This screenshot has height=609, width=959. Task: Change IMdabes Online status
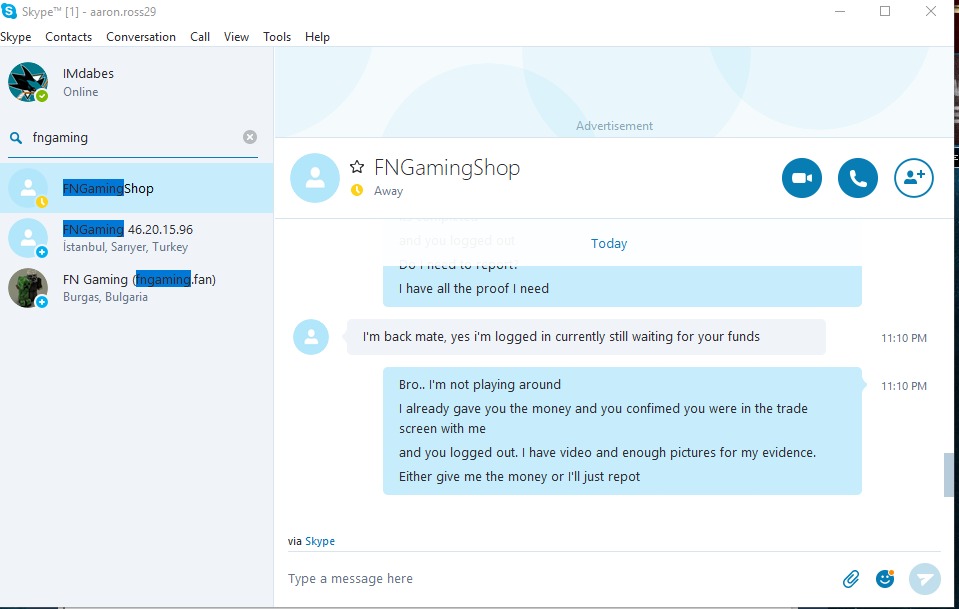[x=81, y=92]
